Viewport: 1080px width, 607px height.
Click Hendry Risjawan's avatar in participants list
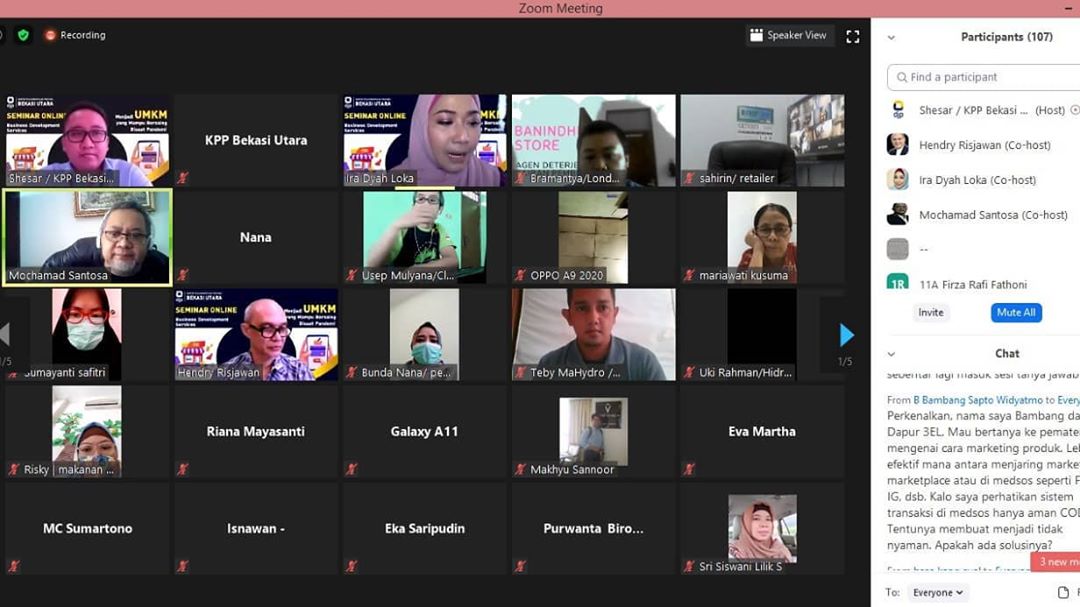tap(898, 145)
